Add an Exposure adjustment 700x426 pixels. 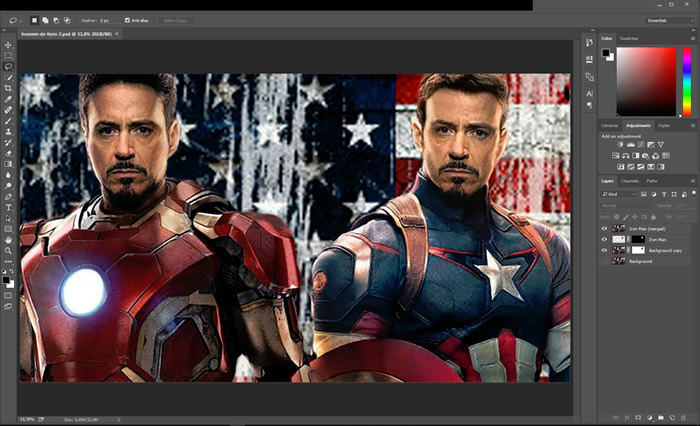[651, 145]
